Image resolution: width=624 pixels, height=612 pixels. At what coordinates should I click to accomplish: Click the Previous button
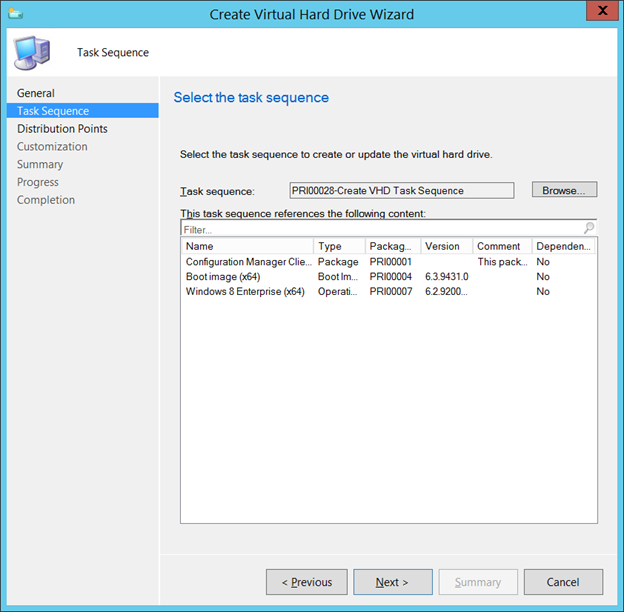coord(306,582)
